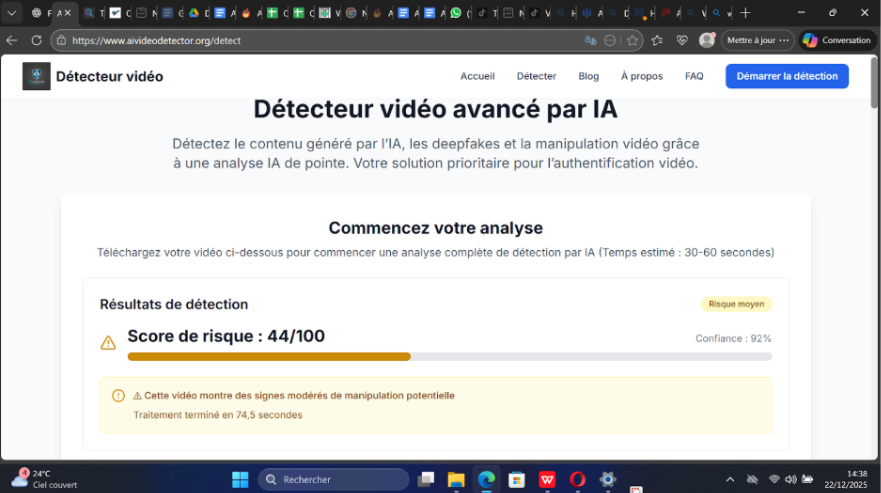This screenshot has height=493, width=881.
Task: Open the FAQ nav link
Action: coord(694,76)
